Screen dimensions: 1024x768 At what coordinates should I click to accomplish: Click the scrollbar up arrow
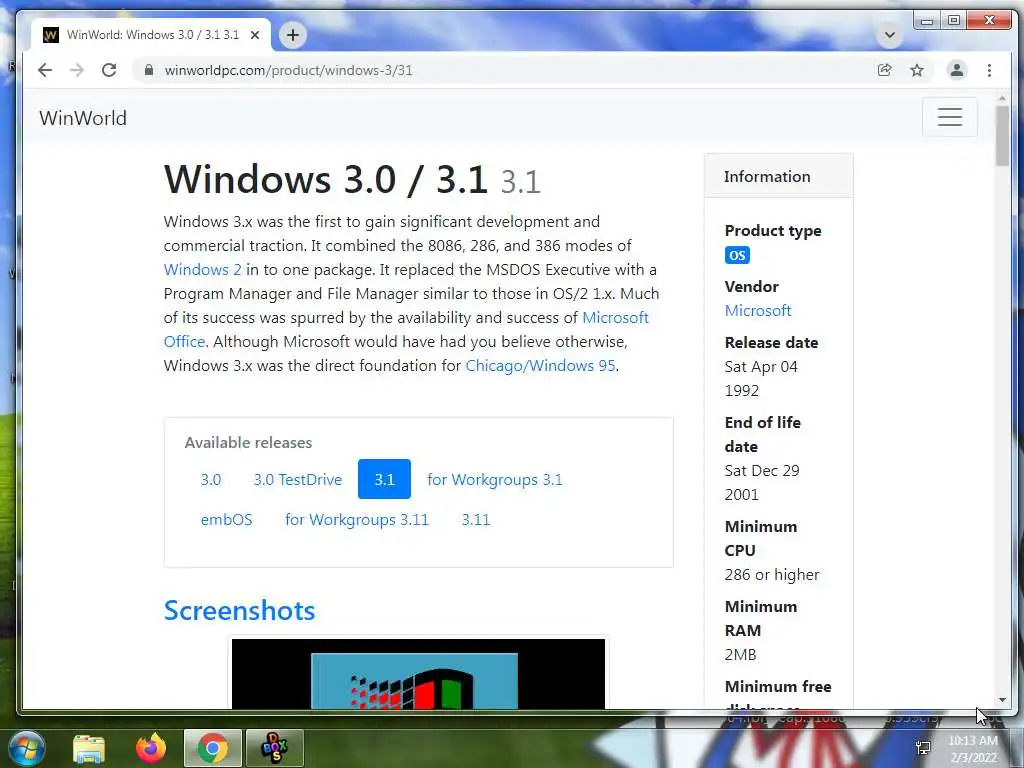[x=1002, y=99]
